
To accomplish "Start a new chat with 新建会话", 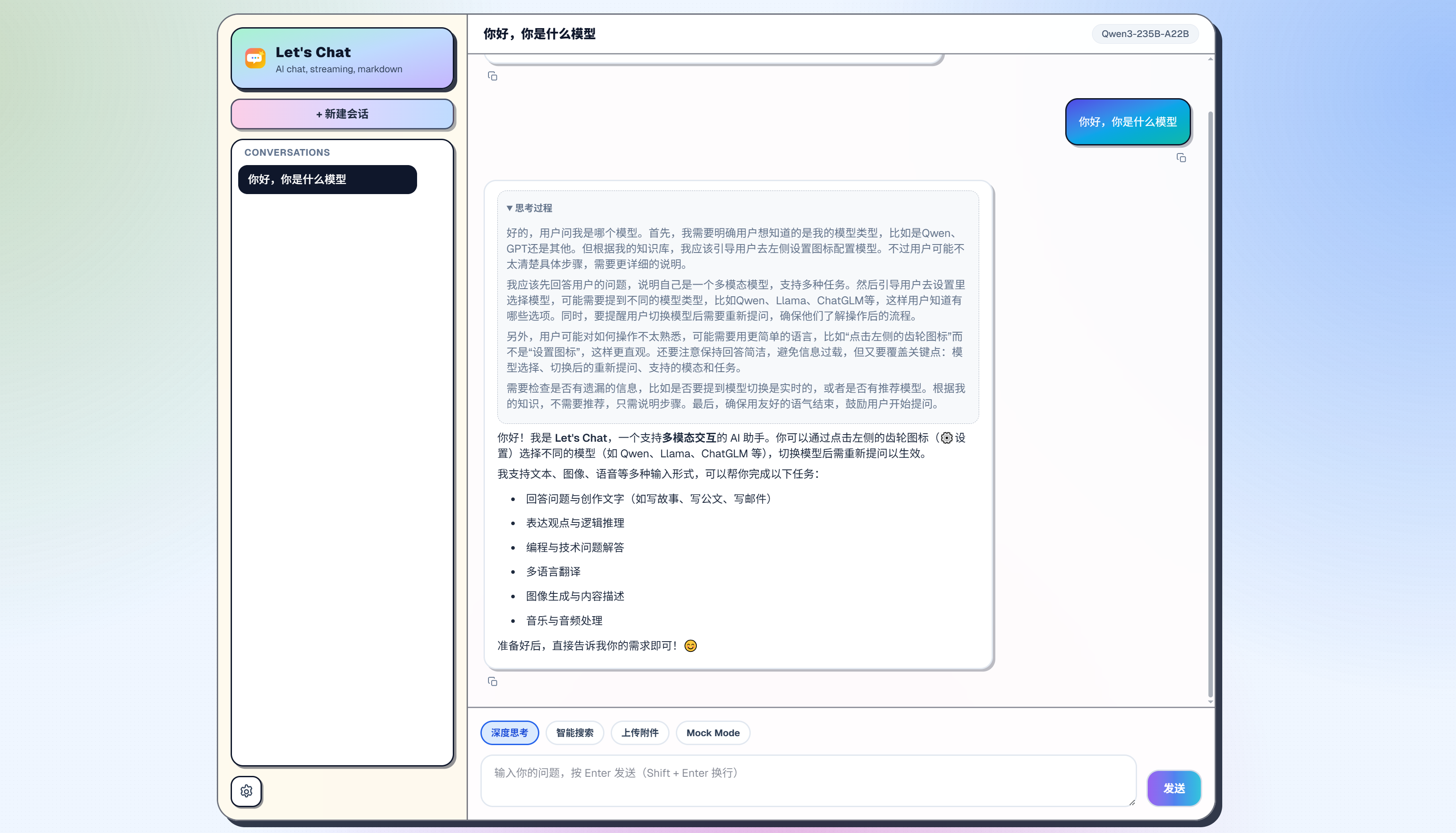I will [x=342, y=114].
